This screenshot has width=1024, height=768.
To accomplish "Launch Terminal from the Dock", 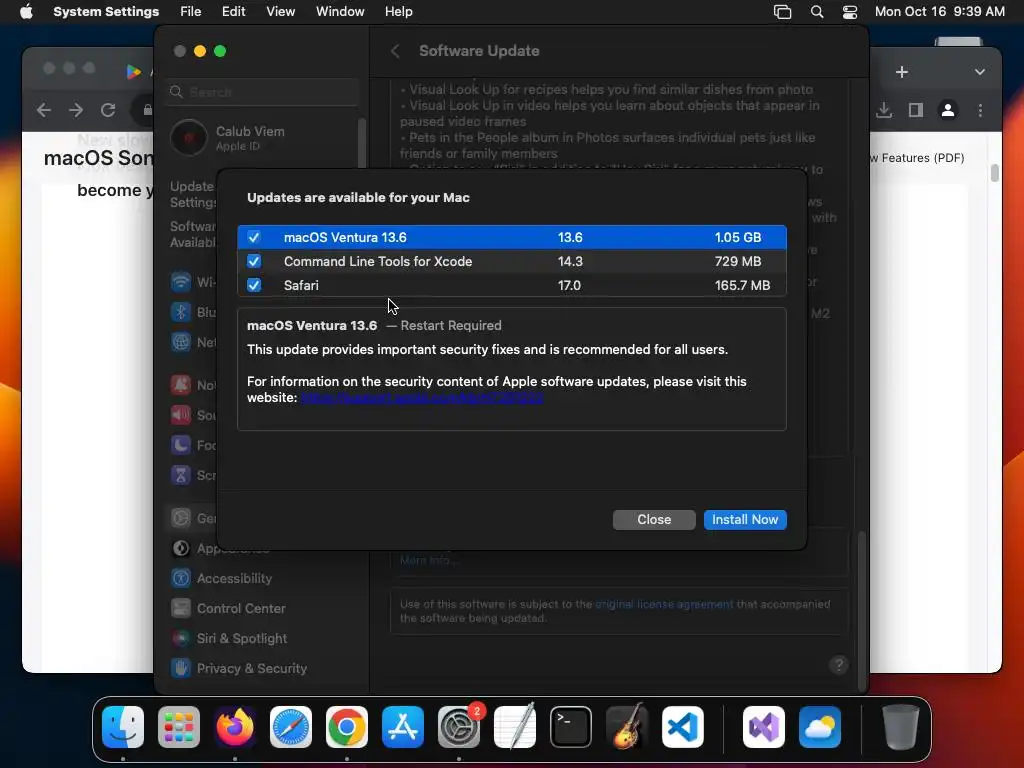I will point(571,727).
